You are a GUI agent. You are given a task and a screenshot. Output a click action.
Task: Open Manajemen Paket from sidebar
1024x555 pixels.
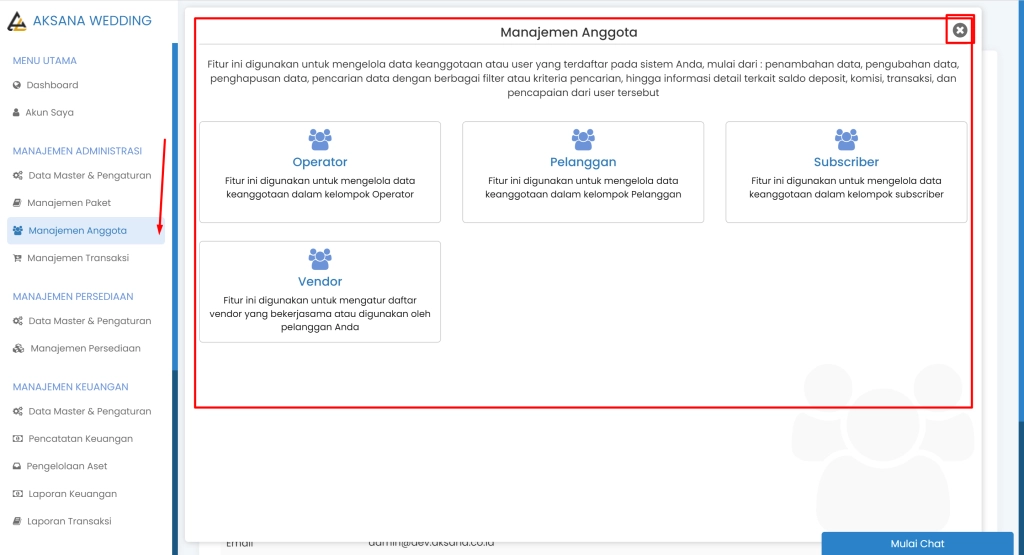[x=69, y=203]
